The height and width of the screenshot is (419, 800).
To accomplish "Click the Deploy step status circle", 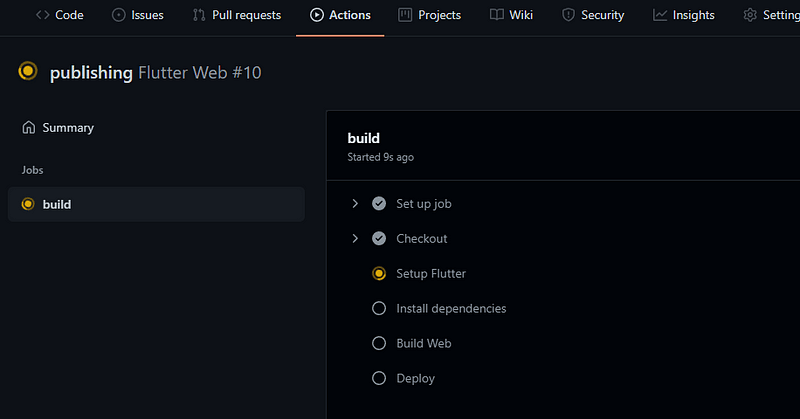I will [x=379, y=378].
